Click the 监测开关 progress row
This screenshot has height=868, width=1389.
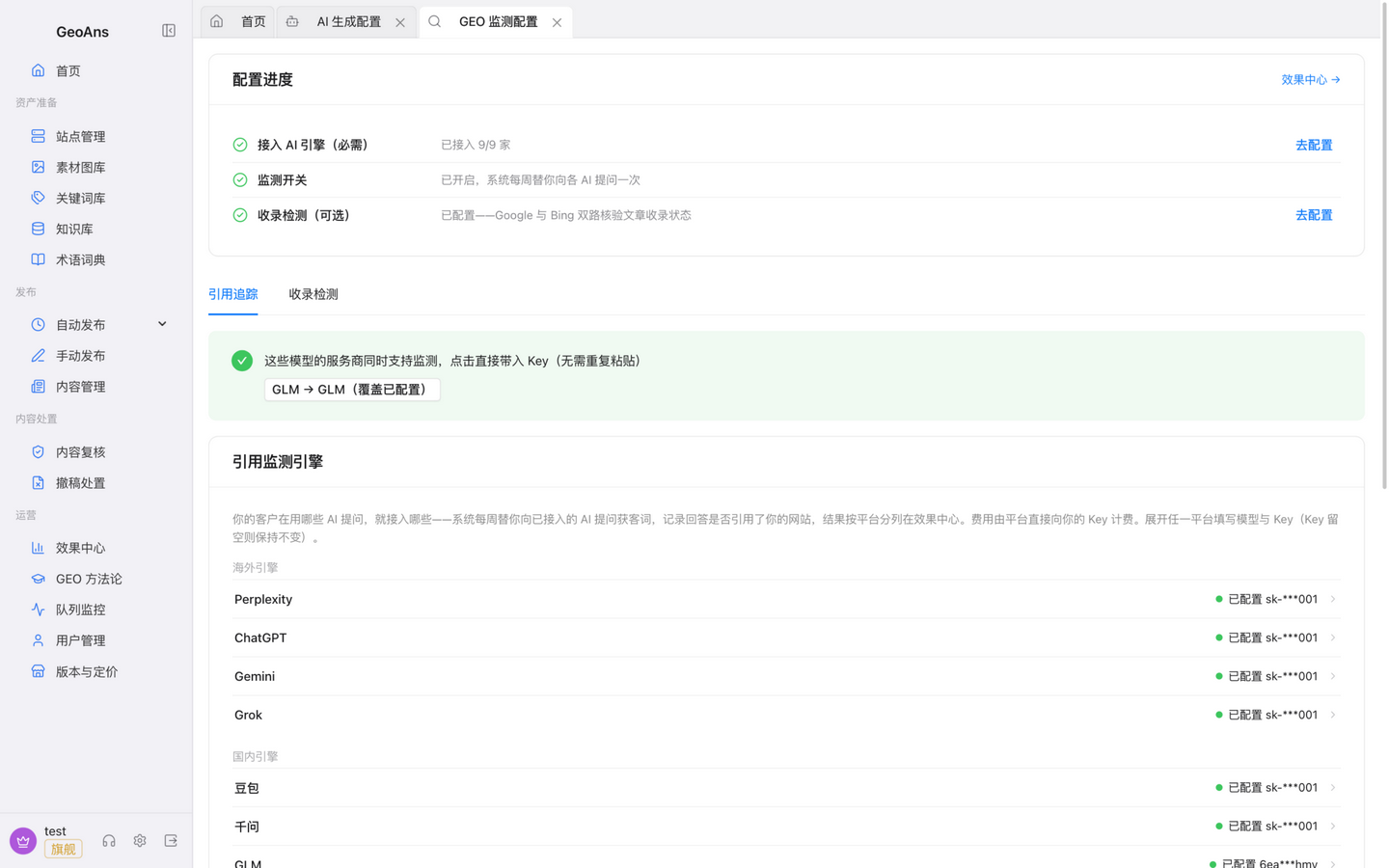(786, 180)
